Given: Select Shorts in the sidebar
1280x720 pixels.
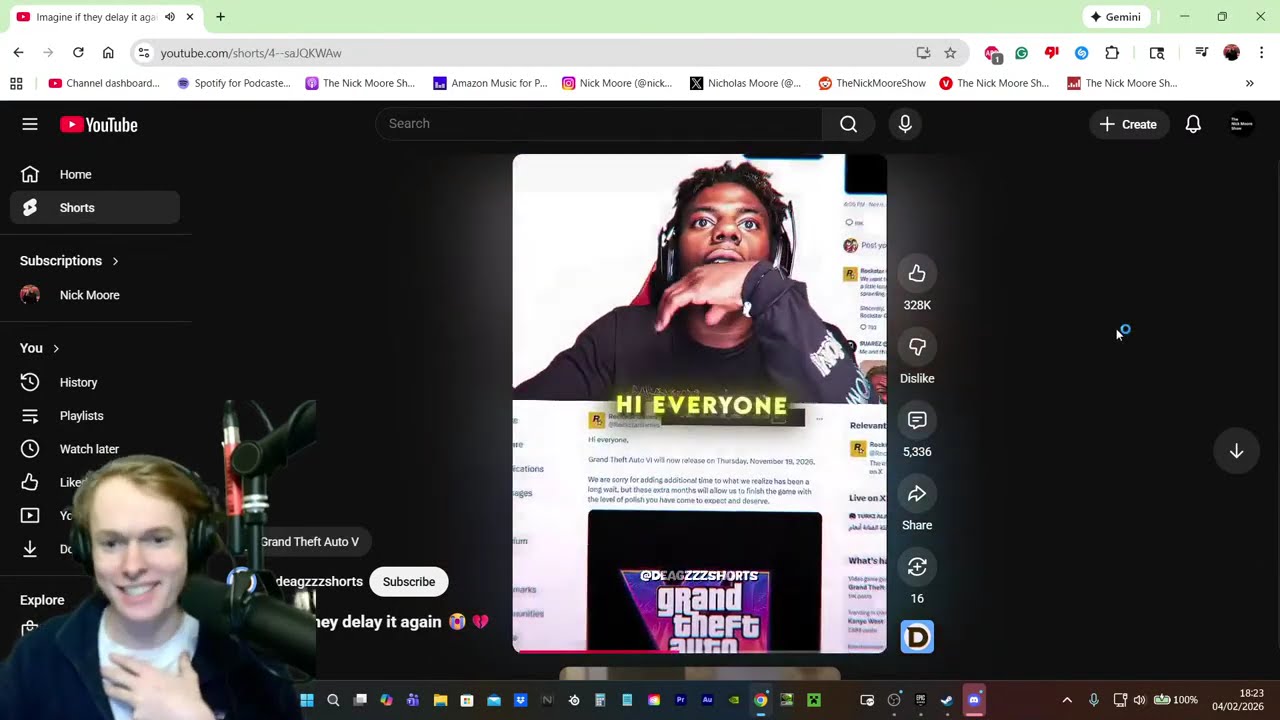Looking at the screenshot, I should (x=95, y=208).
